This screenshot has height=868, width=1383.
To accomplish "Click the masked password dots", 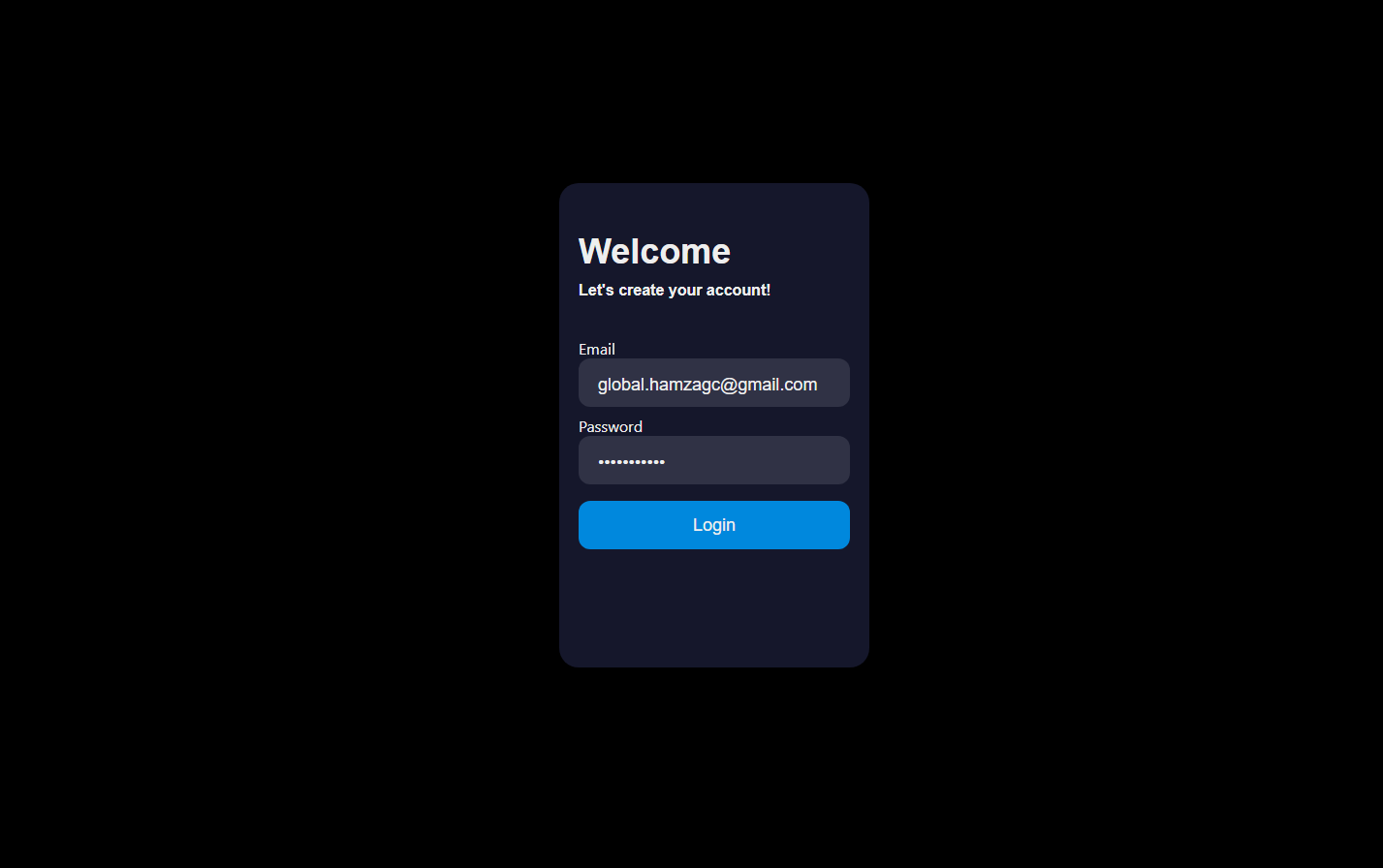I will click(x=631, y=462).
